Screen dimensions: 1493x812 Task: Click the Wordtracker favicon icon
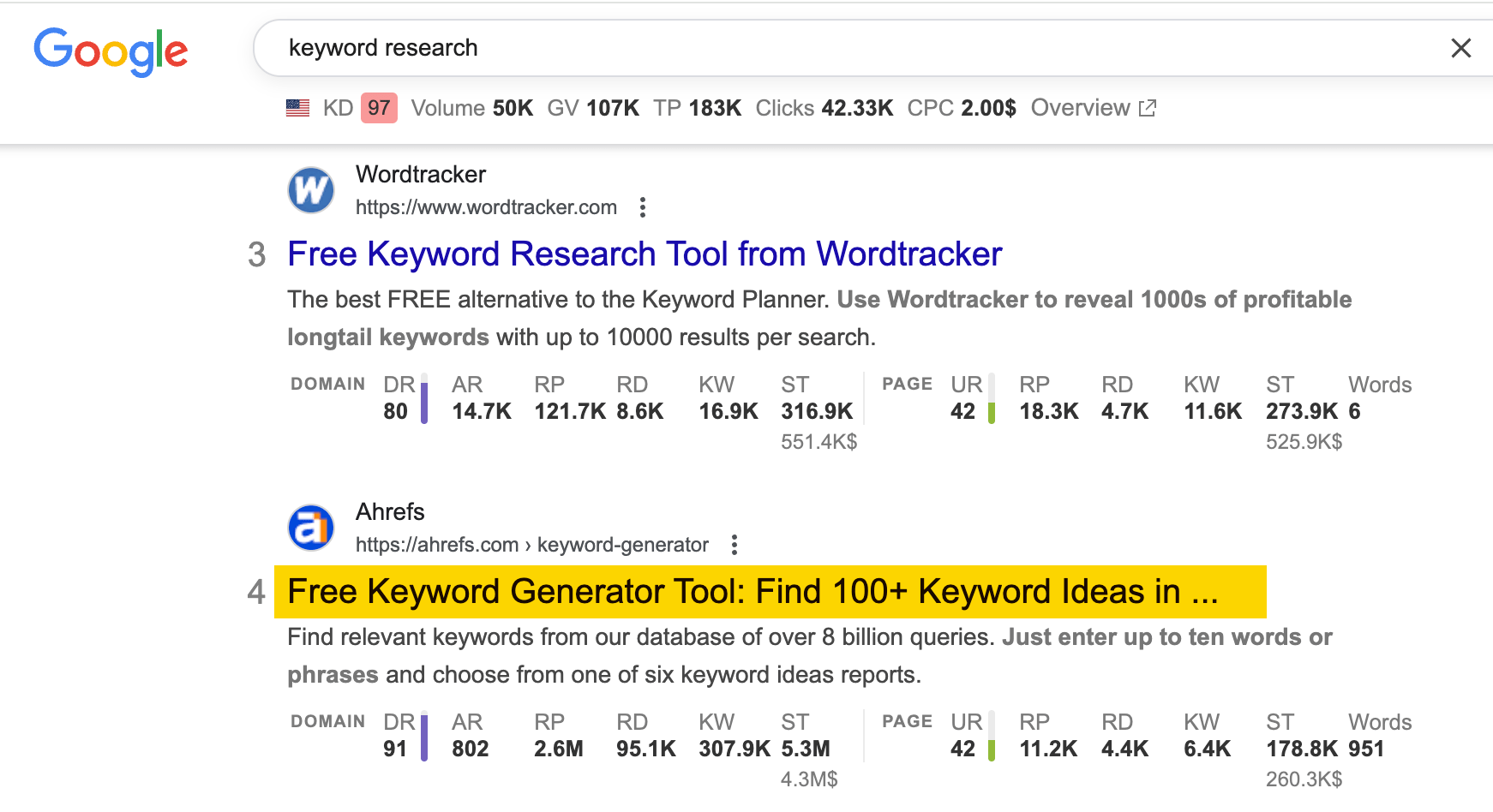[x=311, y=189]
